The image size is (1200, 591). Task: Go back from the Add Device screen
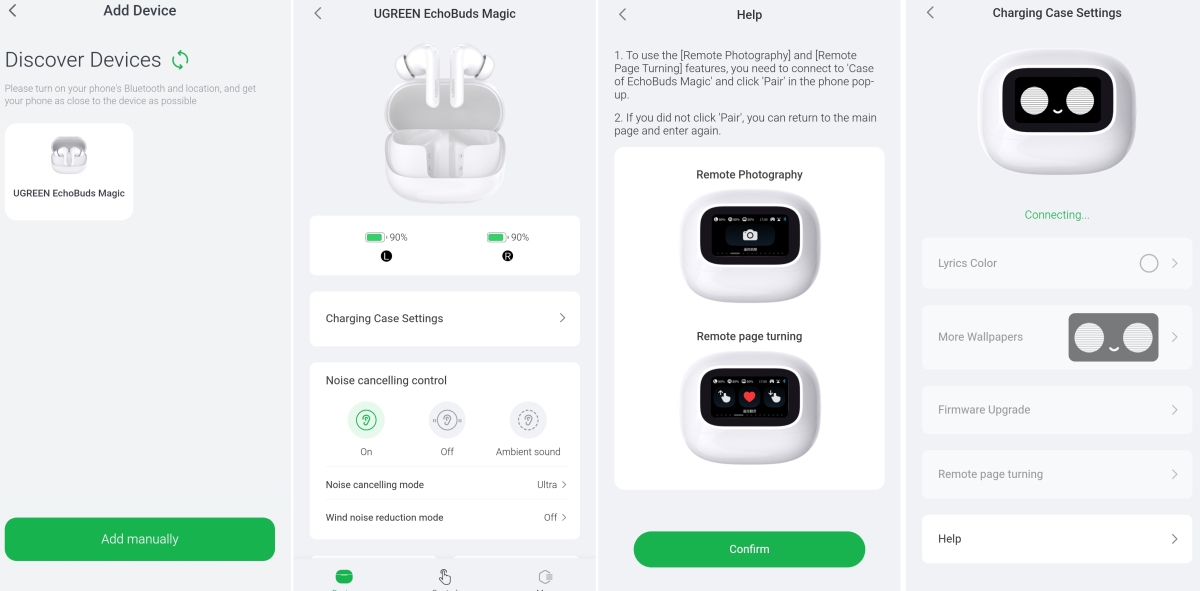click(x=12, y=11)
